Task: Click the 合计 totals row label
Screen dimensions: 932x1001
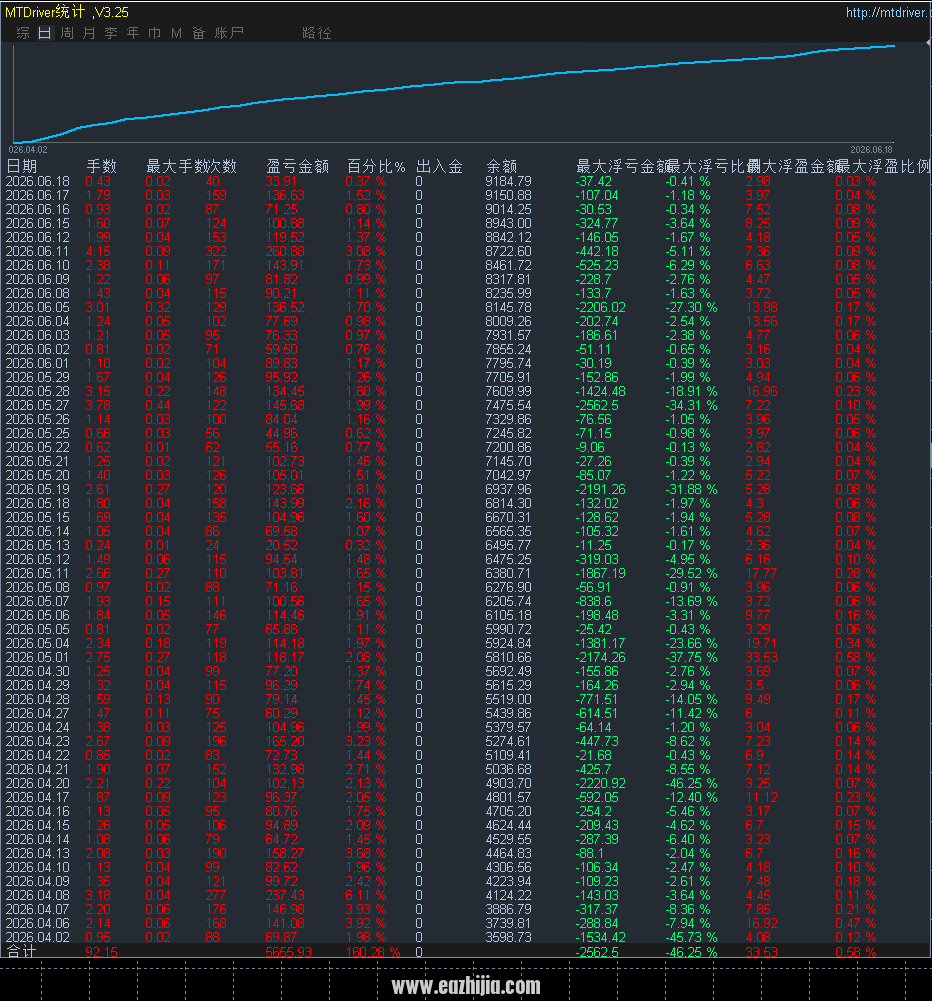Action: pos(22,951)
